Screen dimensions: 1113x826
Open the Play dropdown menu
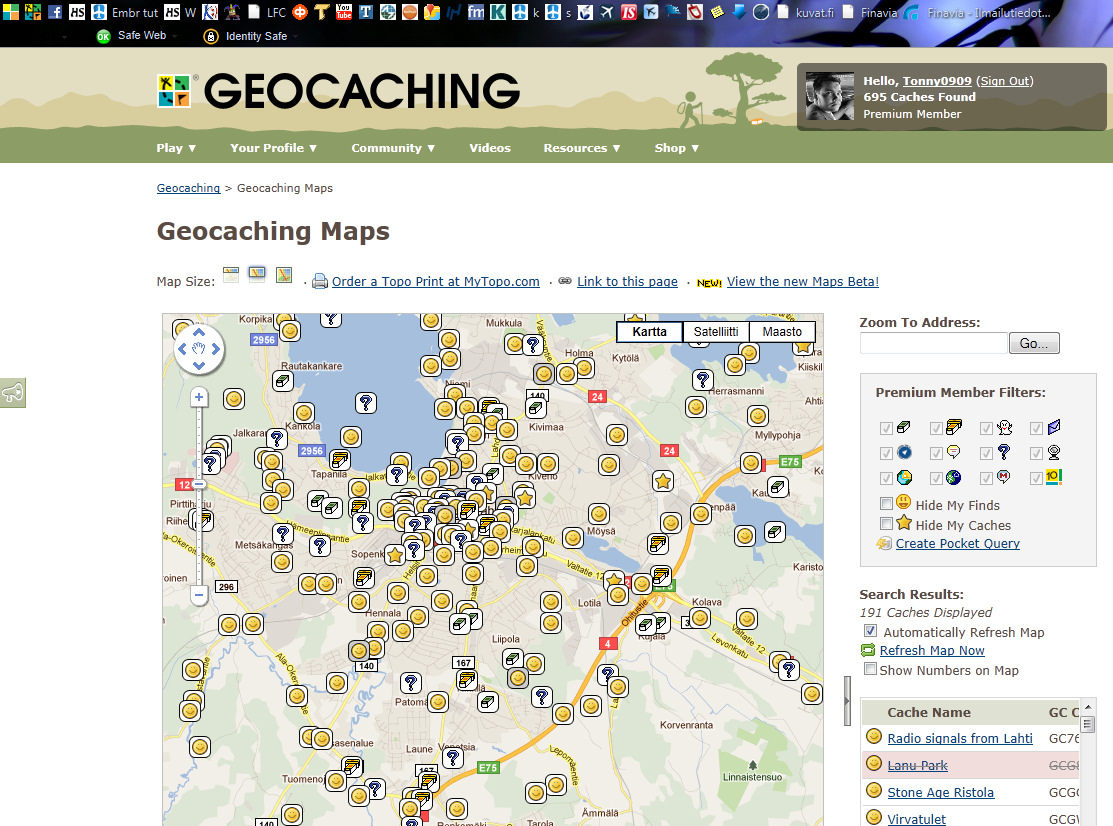176,148
